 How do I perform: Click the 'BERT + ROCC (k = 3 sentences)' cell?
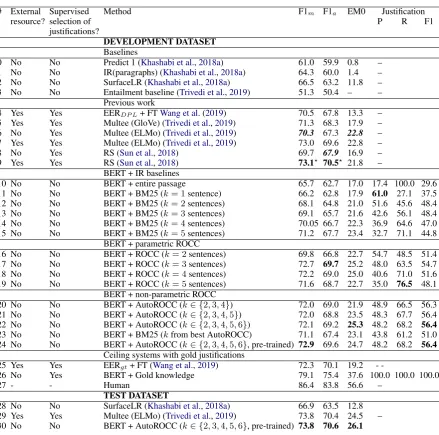click(165, 264)
